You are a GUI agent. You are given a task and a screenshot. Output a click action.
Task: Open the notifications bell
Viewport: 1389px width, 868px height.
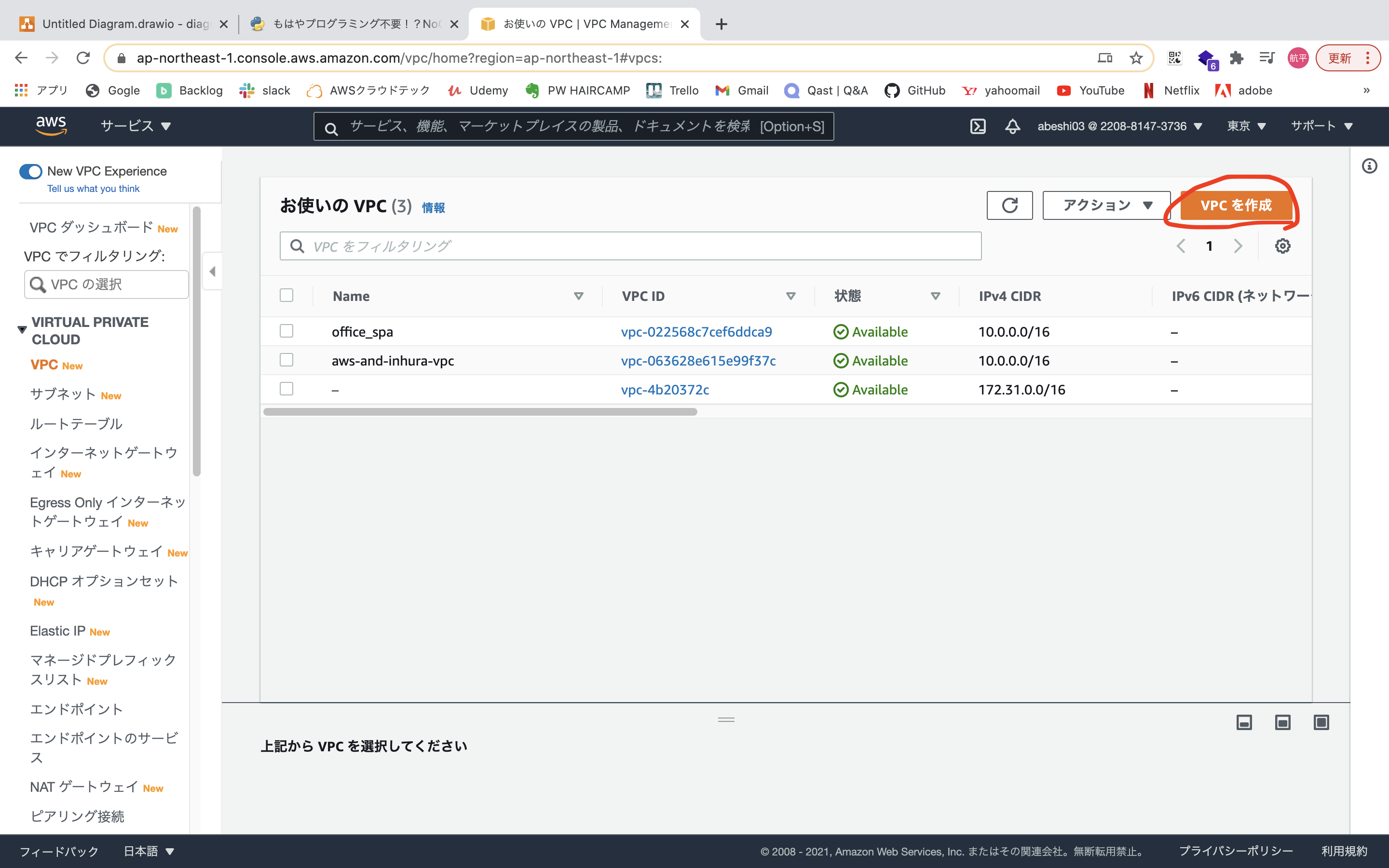(1012, 126)
